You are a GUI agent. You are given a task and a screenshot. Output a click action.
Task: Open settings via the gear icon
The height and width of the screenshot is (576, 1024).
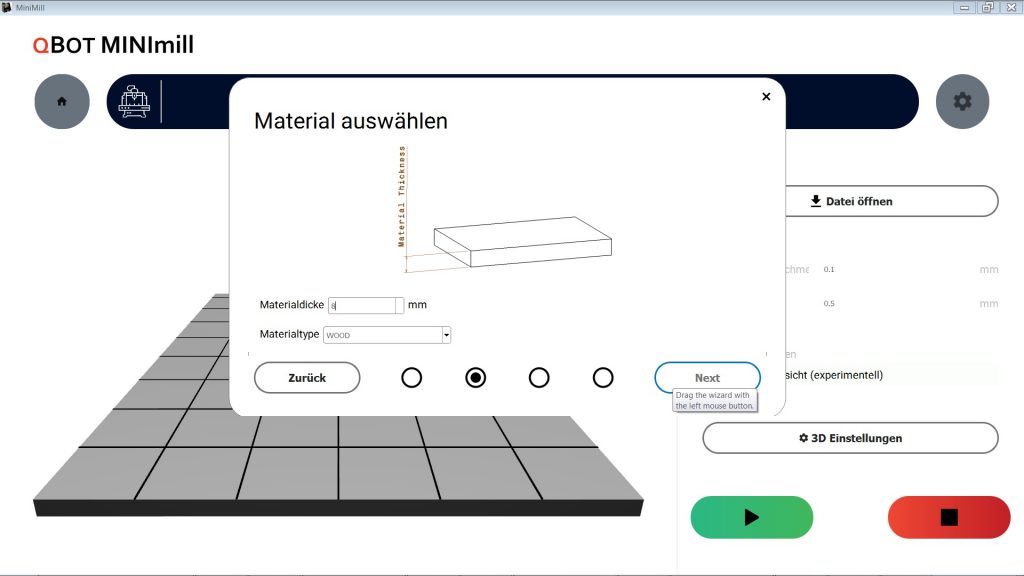(x=962, y=101)
